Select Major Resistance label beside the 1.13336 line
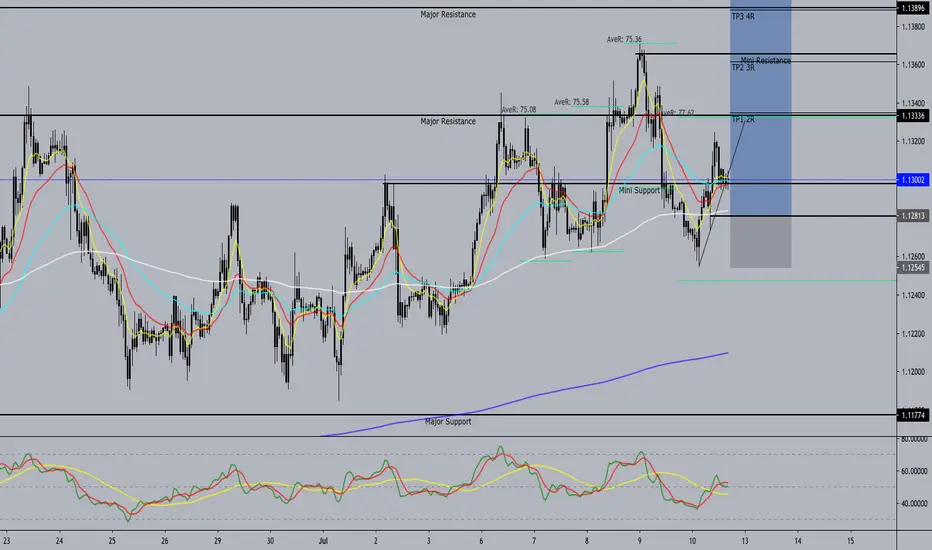932x550 pixels. coord(448,121)
